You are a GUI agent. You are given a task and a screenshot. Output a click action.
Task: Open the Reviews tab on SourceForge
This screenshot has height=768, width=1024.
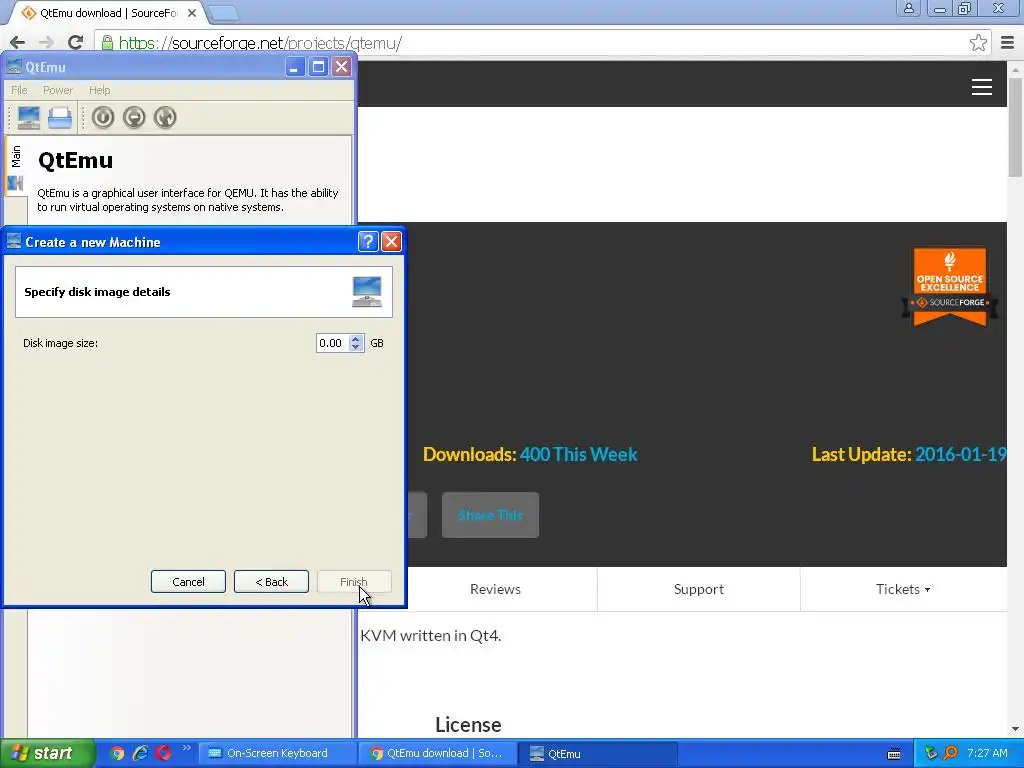[495, 589]
